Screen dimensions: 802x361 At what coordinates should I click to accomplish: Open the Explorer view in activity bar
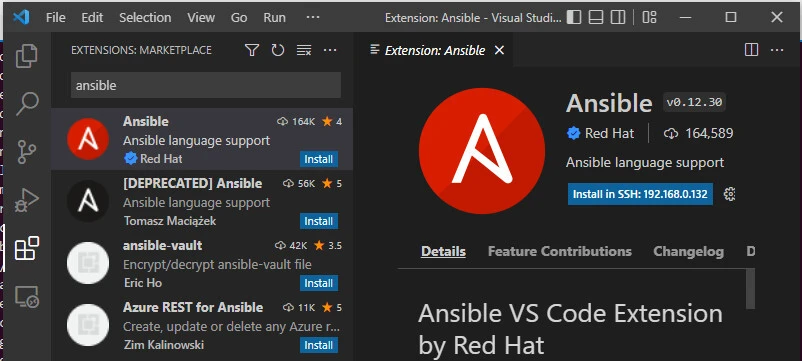coord(27,56)
